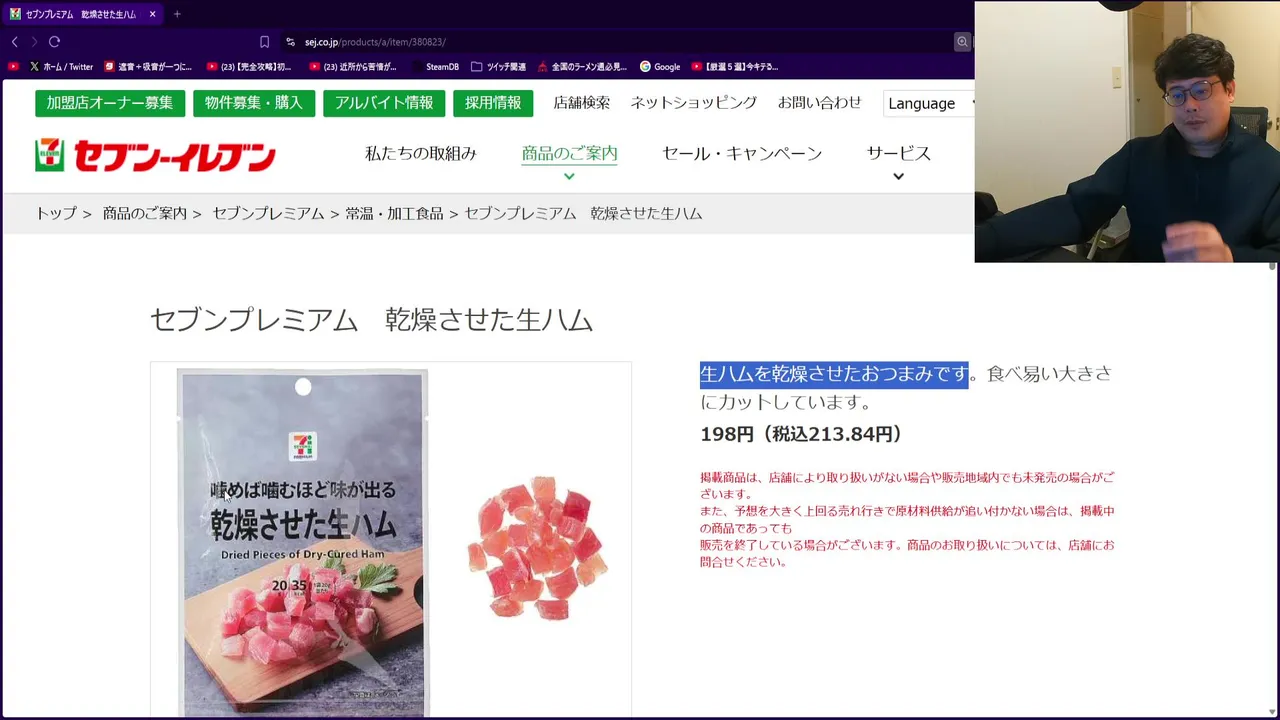The image size is (1280, 720).
Task: Open the Language dropdown
Action: pos(929,103)
